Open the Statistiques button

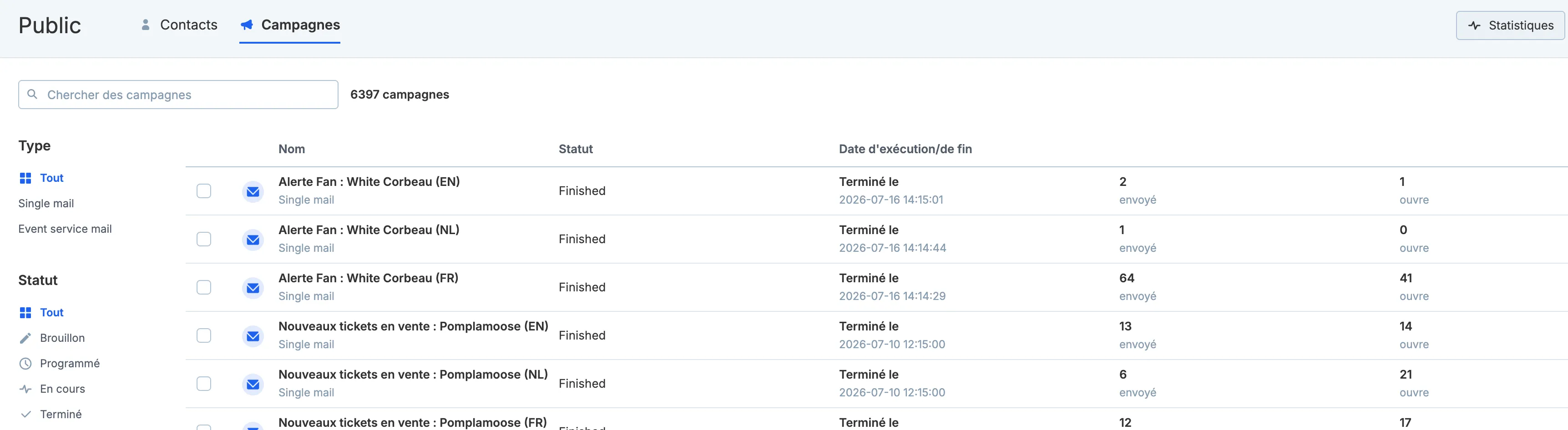point(1510,25)
